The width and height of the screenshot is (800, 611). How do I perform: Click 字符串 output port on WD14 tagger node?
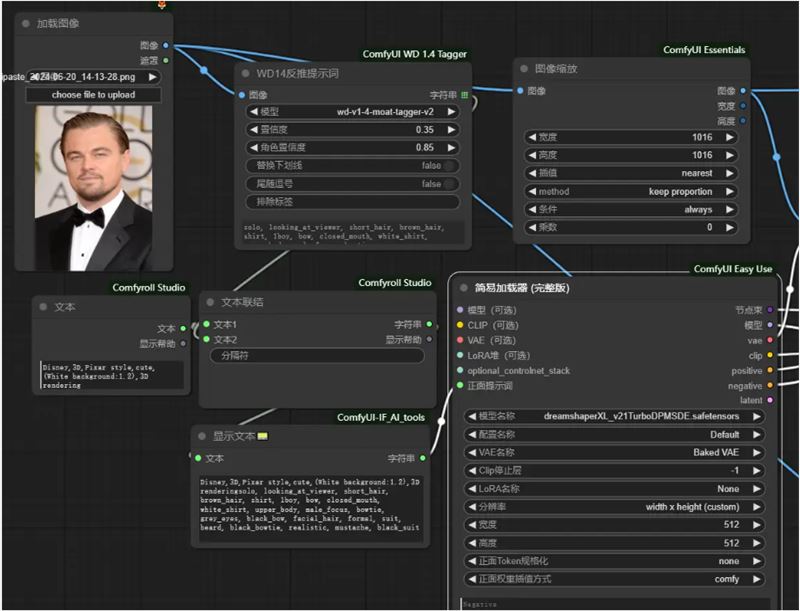click(x=464, y=95)
